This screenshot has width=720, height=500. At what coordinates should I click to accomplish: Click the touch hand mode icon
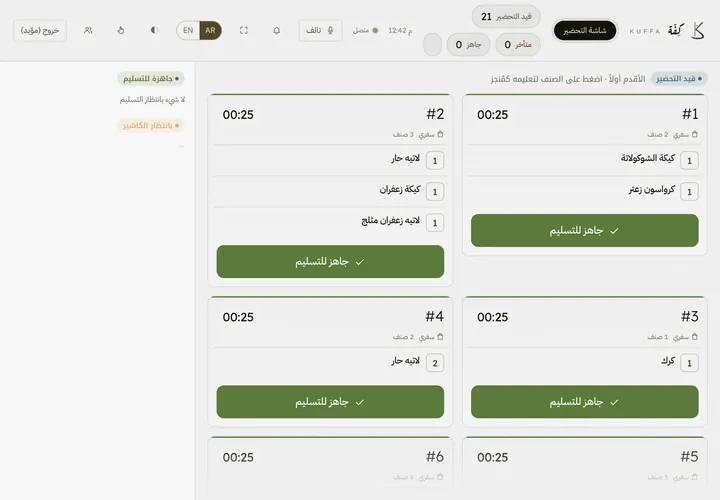[x=121, y=30]
